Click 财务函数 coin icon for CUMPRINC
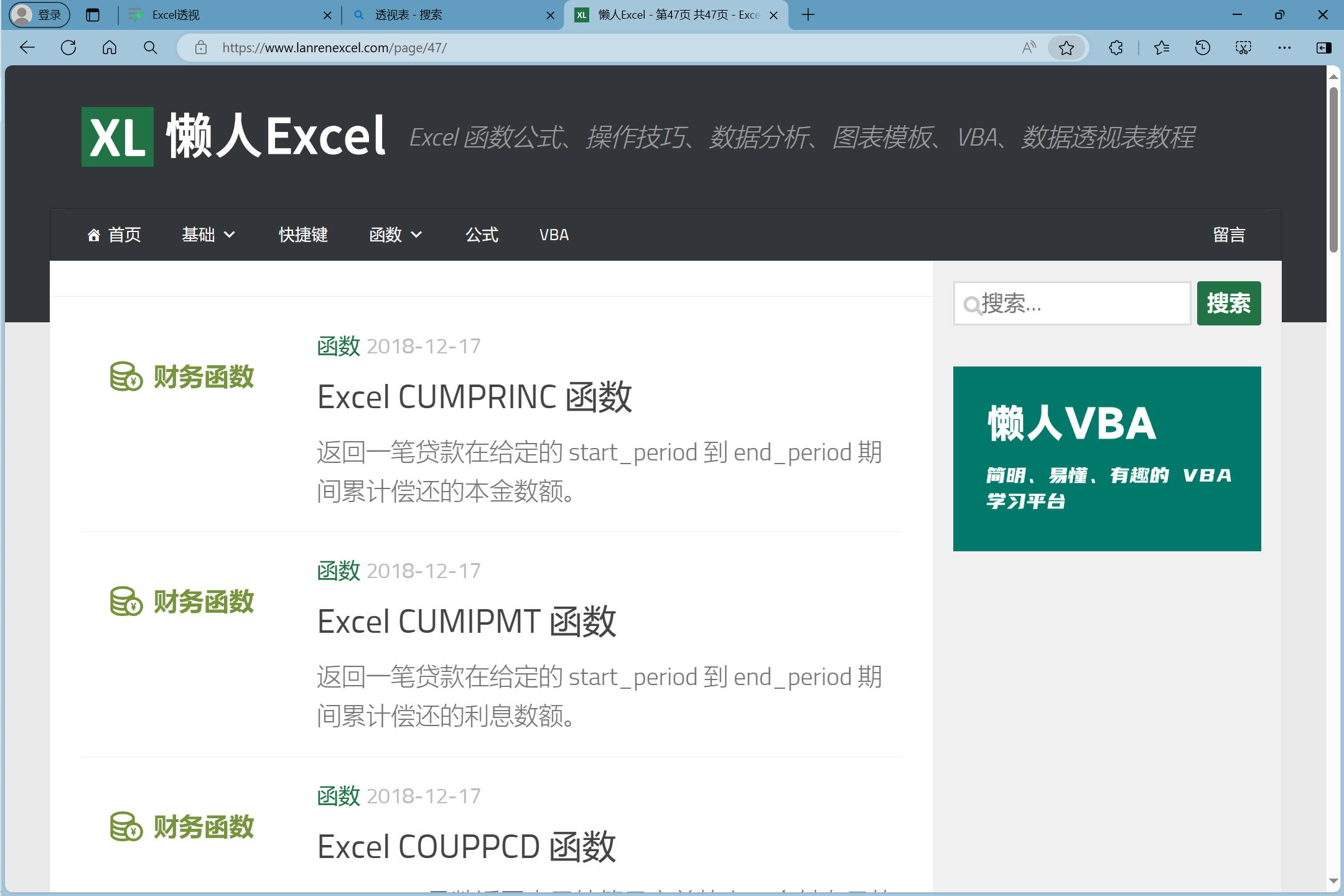Screen dimensions: 1344x896 click(126, 377)
